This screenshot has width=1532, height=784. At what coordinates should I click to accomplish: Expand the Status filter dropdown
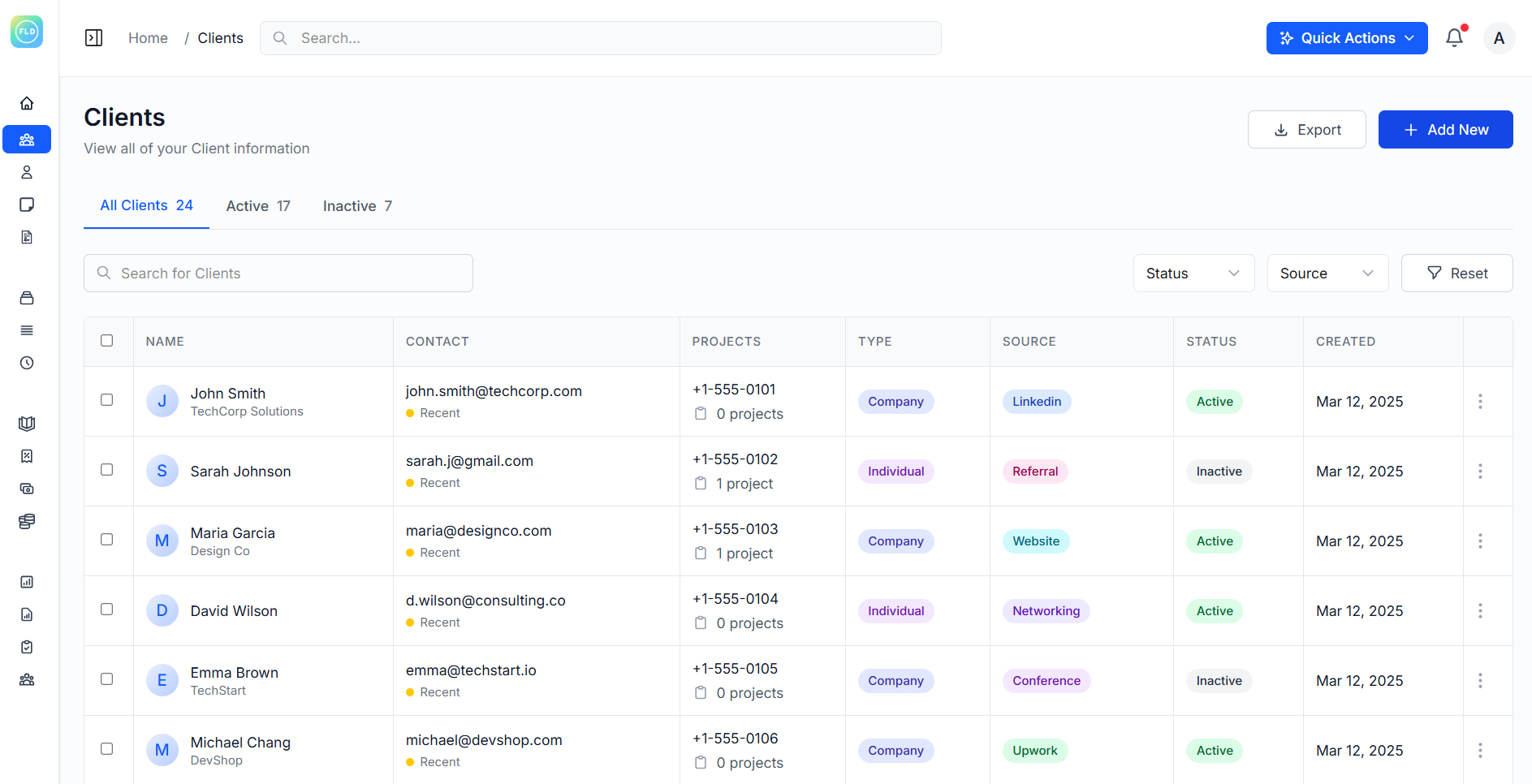tap(1193, 274)
